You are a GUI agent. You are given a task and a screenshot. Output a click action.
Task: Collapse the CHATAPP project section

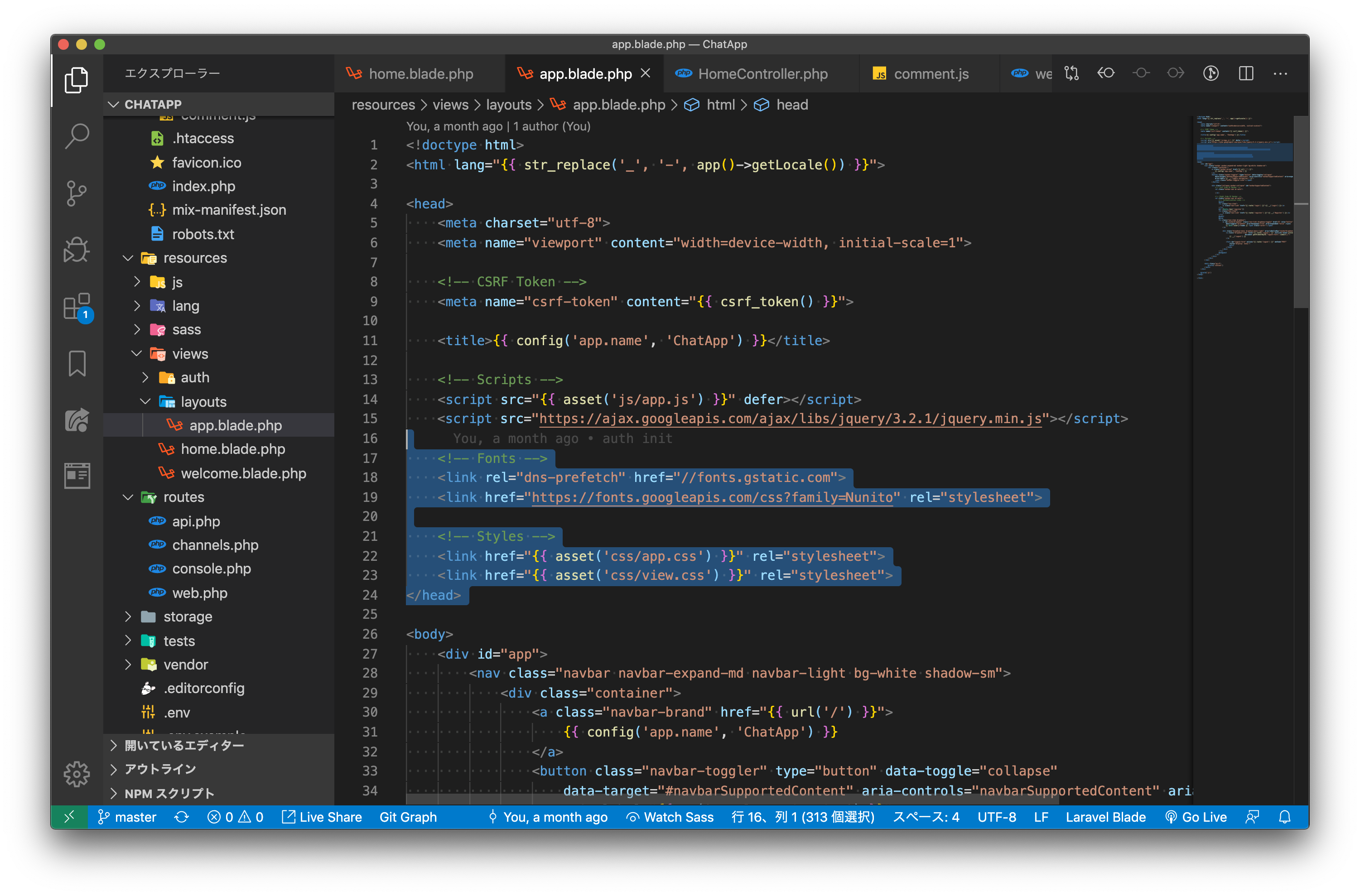(219, 105)
